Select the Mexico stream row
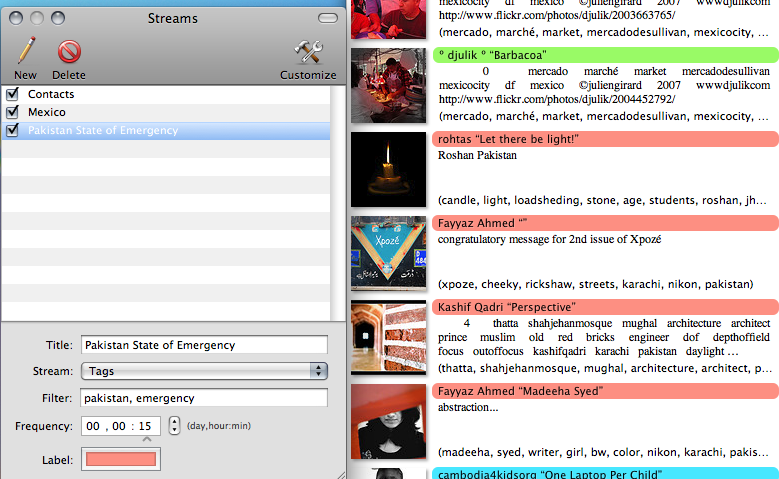Image resolution: width=779 pixels, height=479 pixels. click(x=166, y=112)
